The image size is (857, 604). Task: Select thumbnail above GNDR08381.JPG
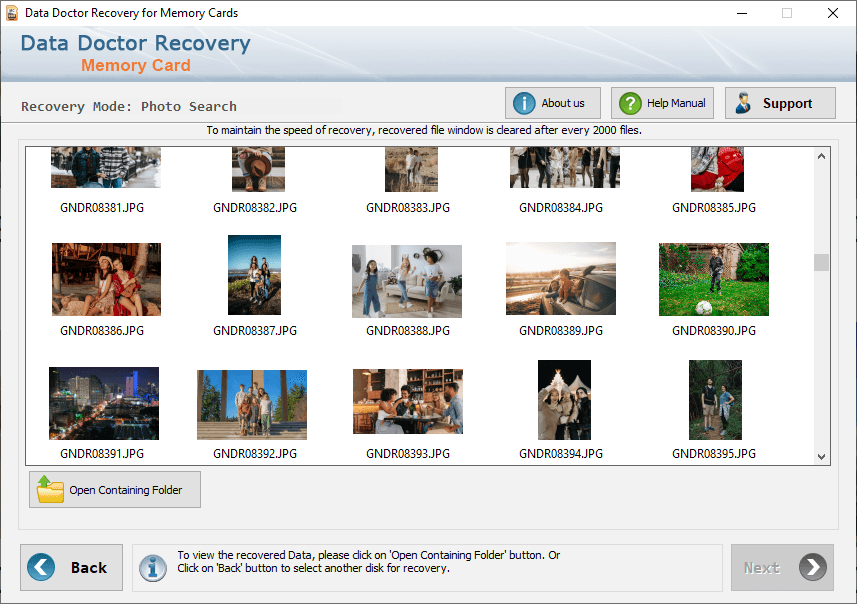(106, 167)
